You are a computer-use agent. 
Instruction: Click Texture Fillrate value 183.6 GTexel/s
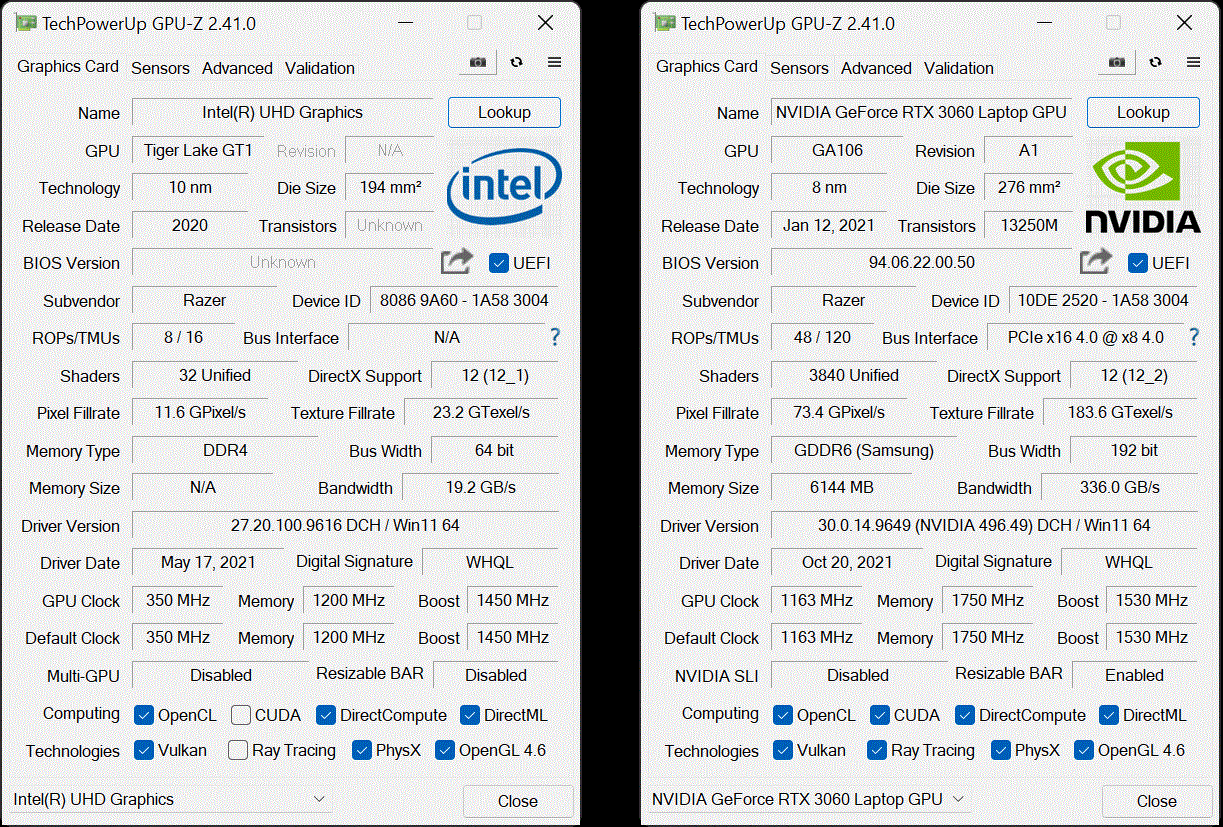coord(1120,412)
